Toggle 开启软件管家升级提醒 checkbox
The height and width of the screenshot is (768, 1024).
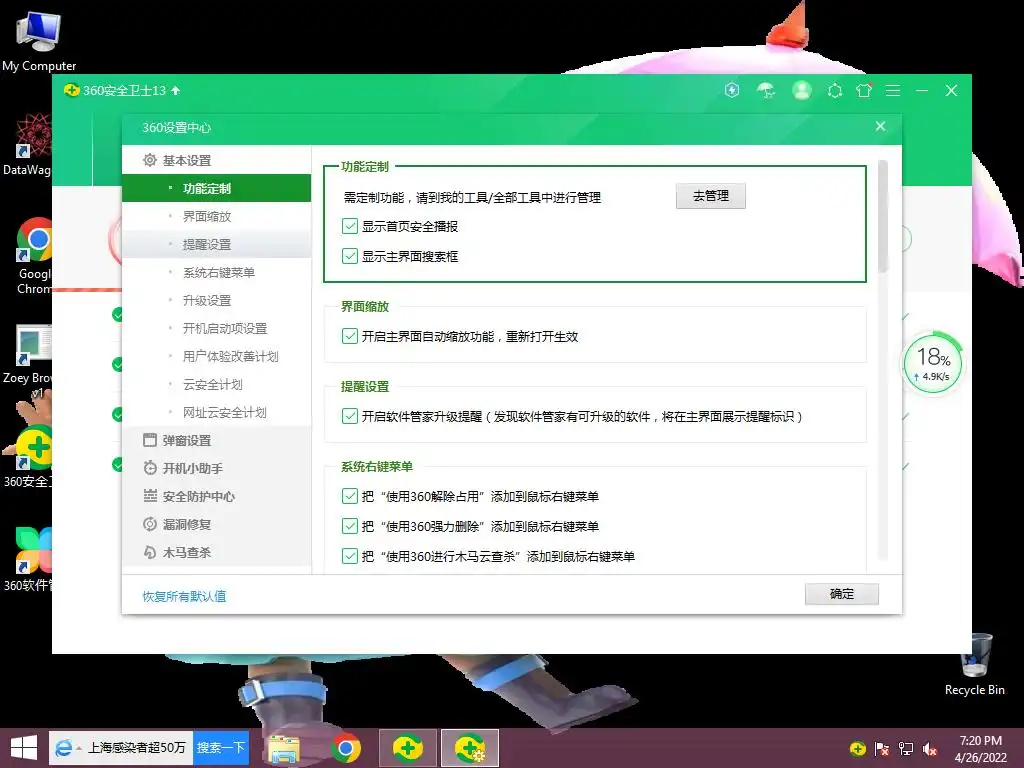[x=350, y=416]
